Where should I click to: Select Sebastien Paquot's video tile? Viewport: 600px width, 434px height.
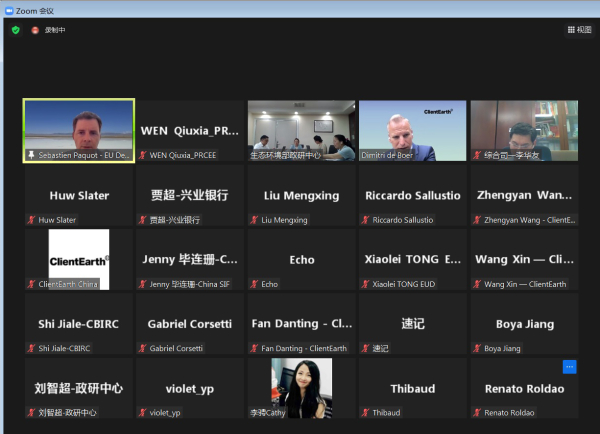pos(79,131)
